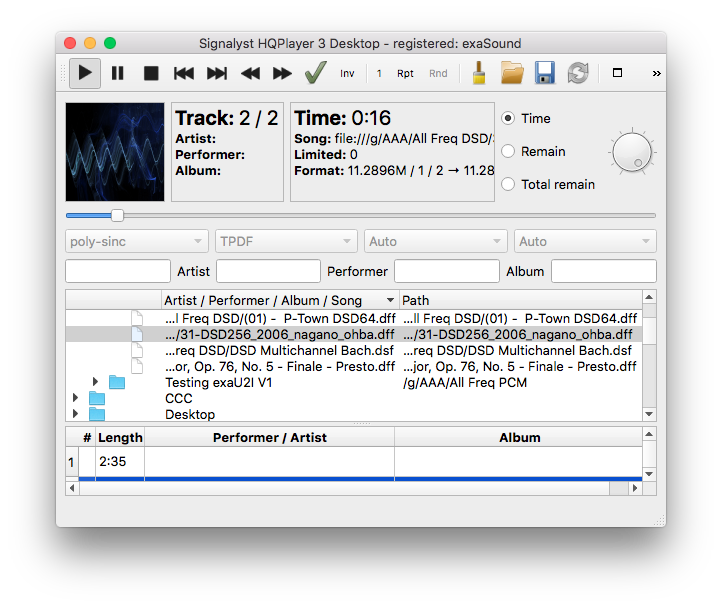Select the Total remain radio button
Viewport: 722px width, 607px height.
tap(508, 184)
